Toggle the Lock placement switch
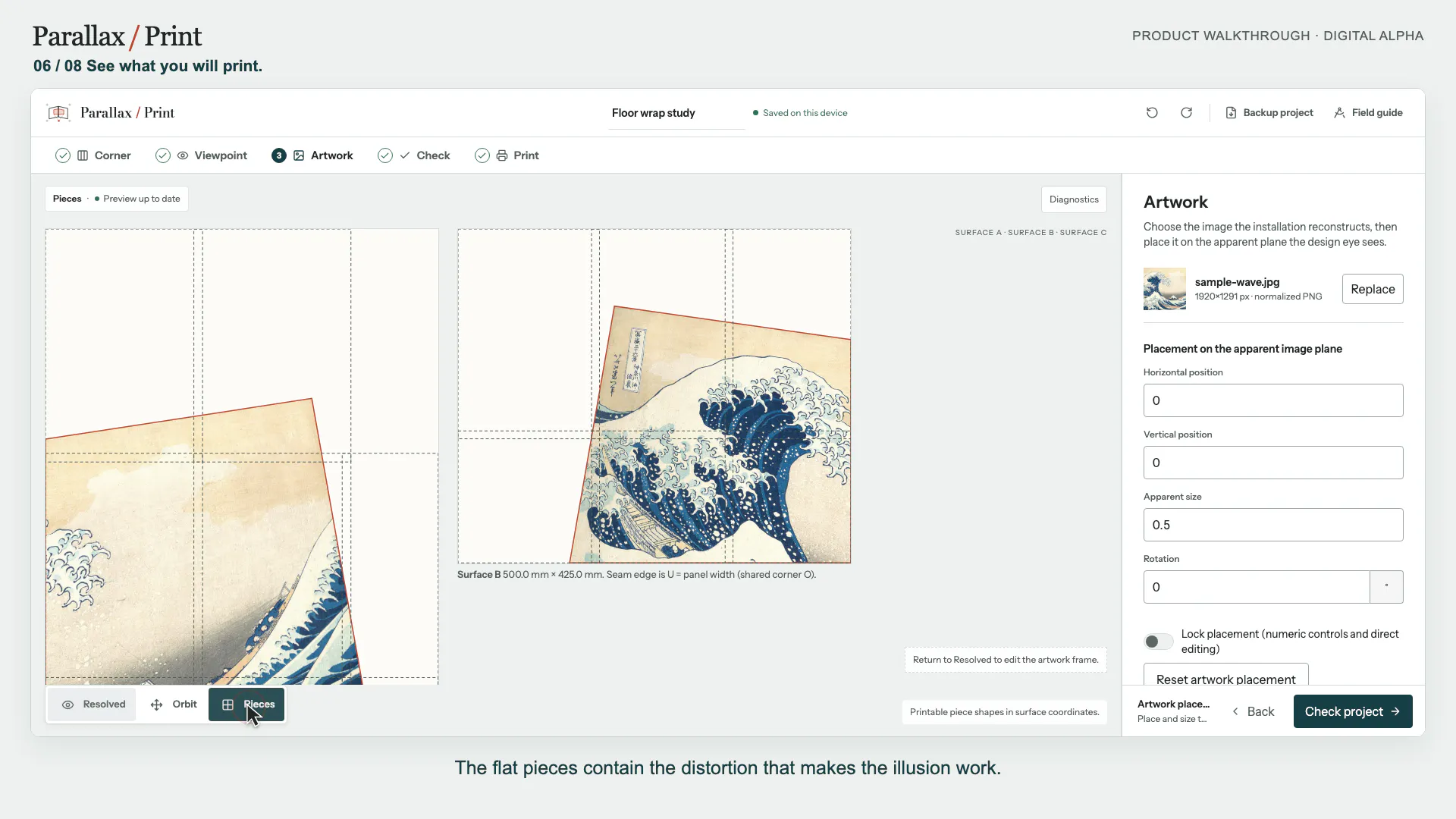Viewport: 1456px width, 819px height. click(1158, 642)
